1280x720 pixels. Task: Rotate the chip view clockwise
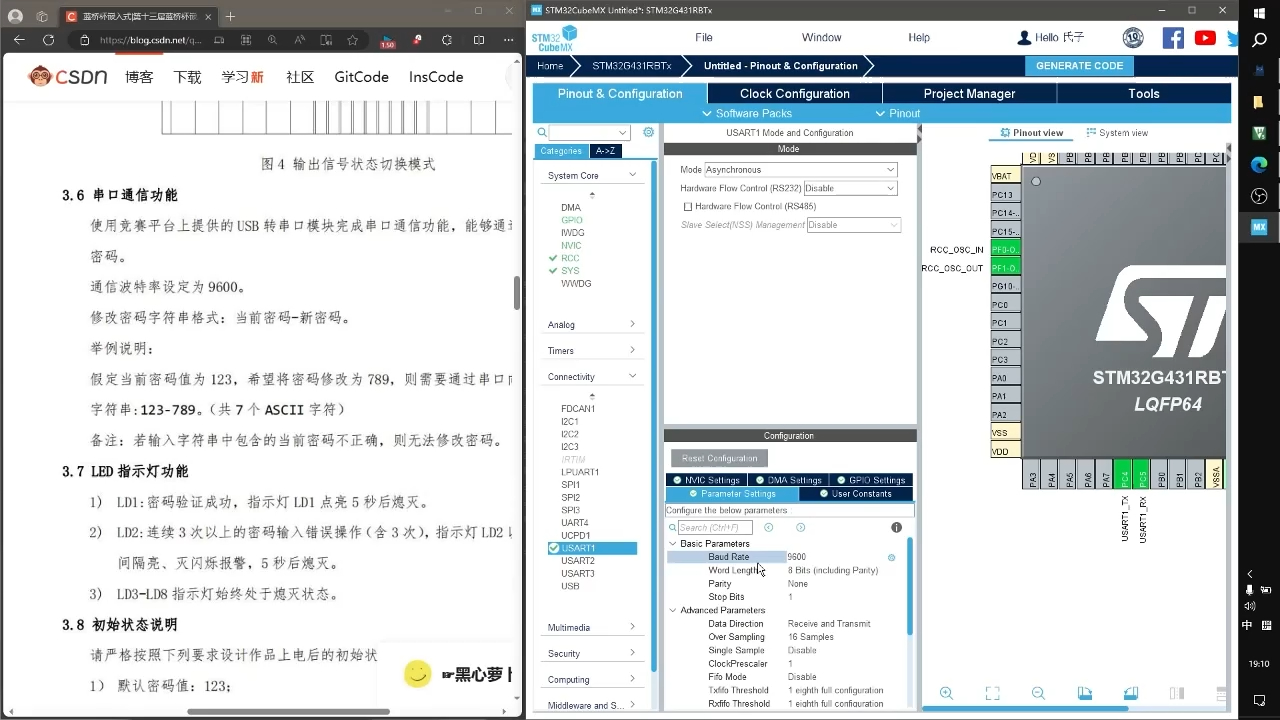tap(1084, 693)
